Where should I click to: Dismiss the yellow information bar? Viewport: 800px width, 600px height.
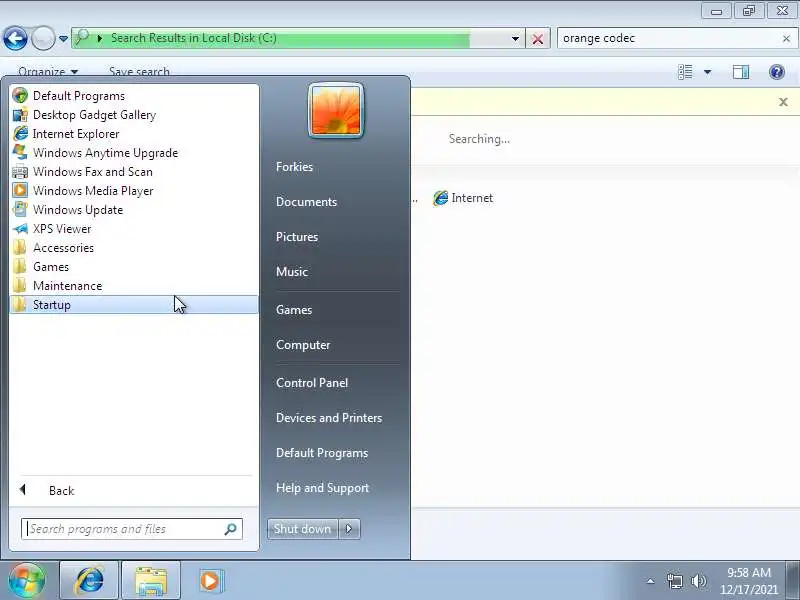pyautogui.click(x=783, y=102)
